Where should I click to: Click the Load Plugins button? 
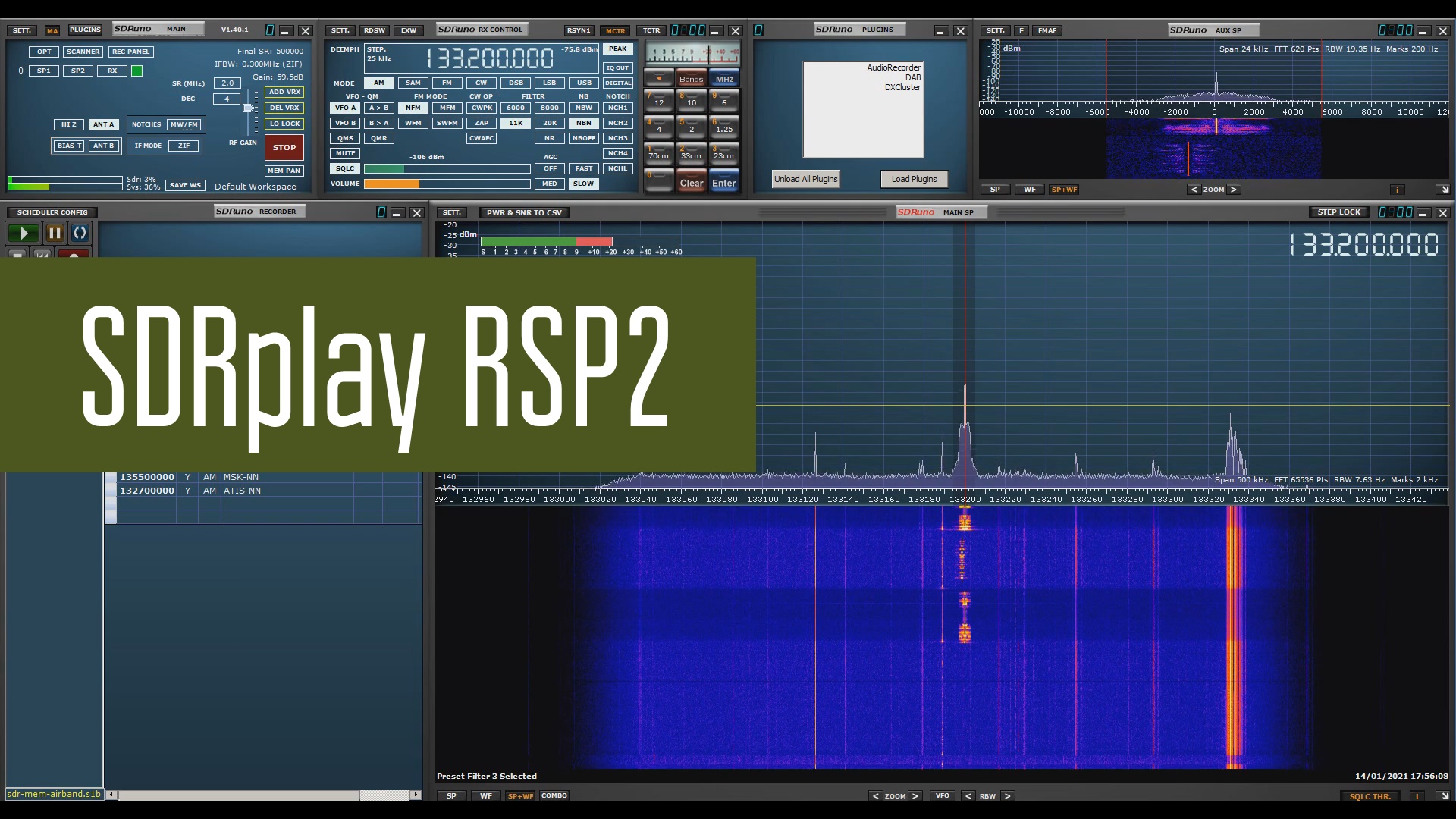coord(914,179)
